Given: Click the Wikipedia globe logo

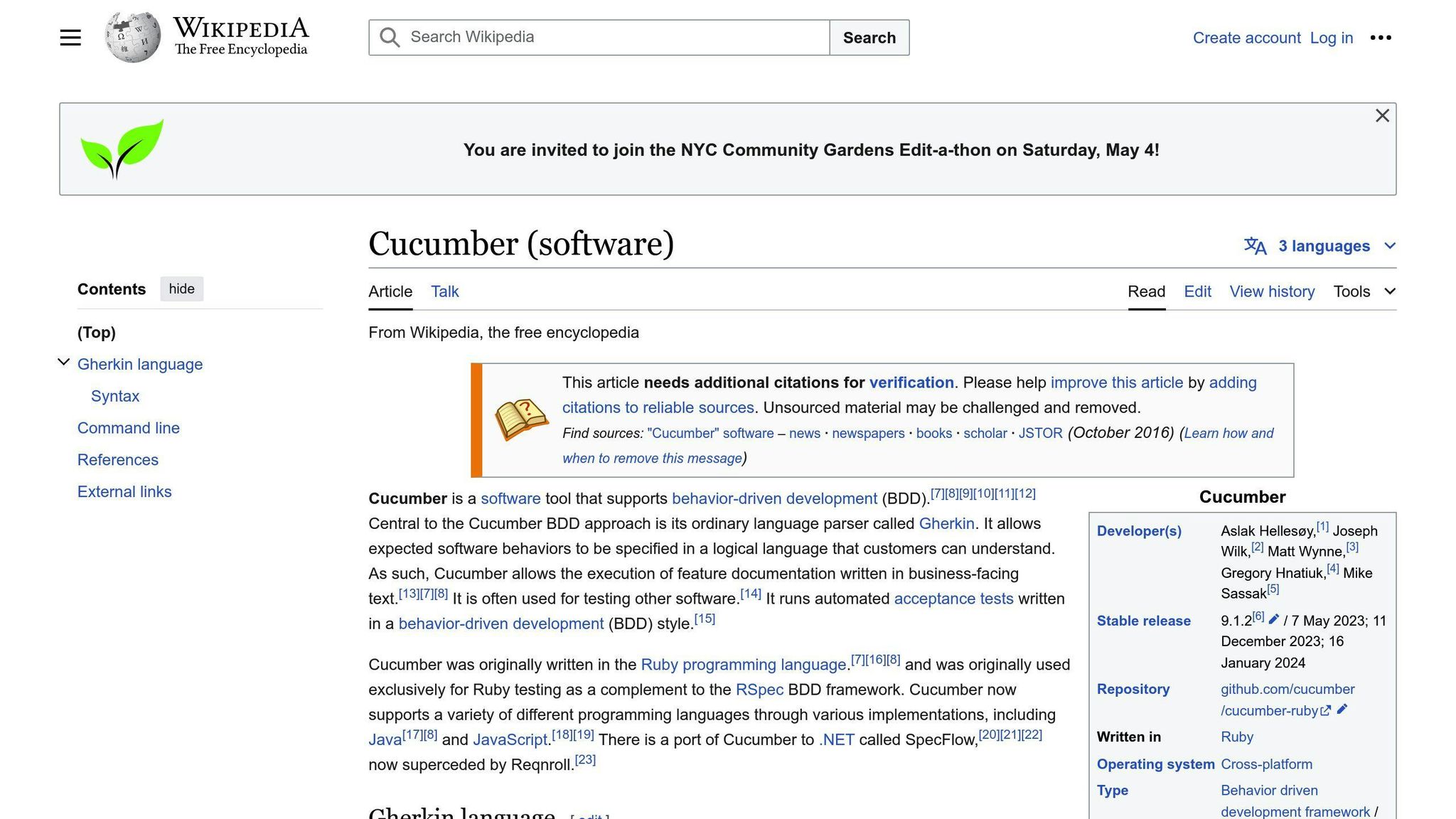Looking at the screenshot, I should (x=132, y=37).
